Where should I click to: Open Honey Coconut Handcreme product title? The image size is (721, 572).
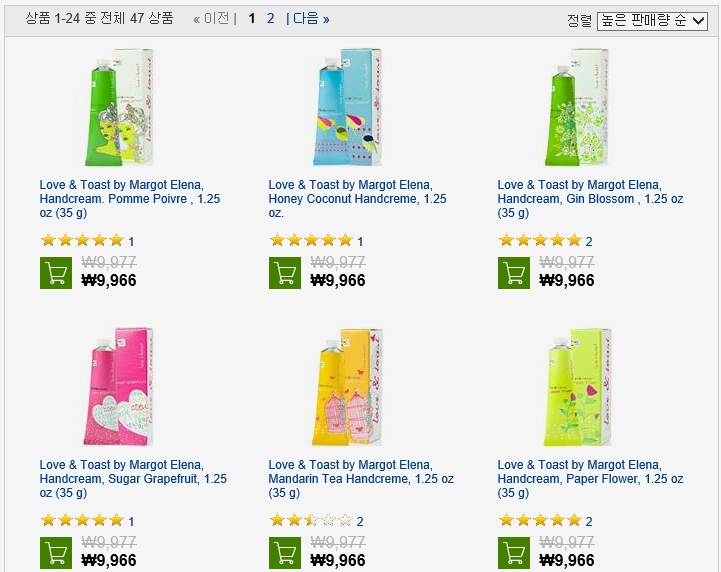click(357, 199)
